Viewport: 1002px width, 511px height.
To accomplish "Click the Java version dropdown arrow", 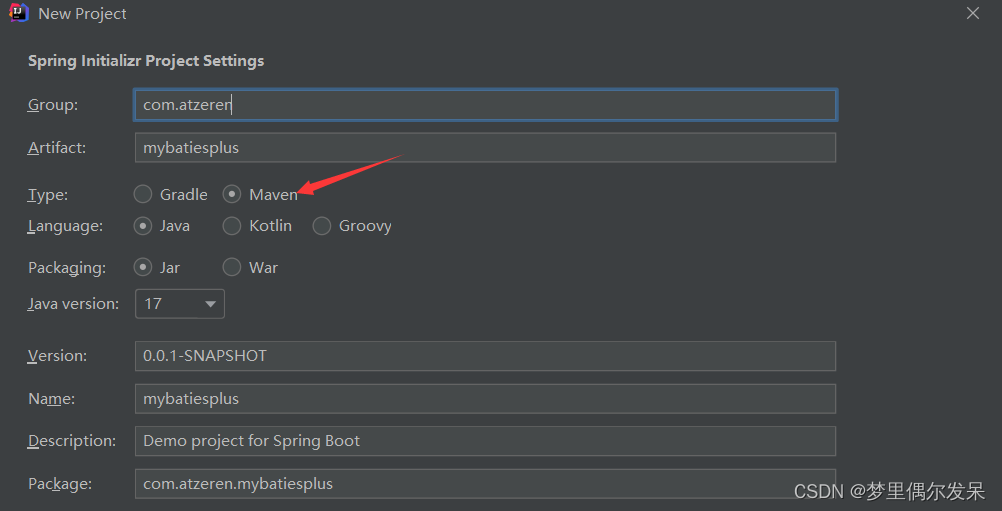I will click(x=210, y=304).
